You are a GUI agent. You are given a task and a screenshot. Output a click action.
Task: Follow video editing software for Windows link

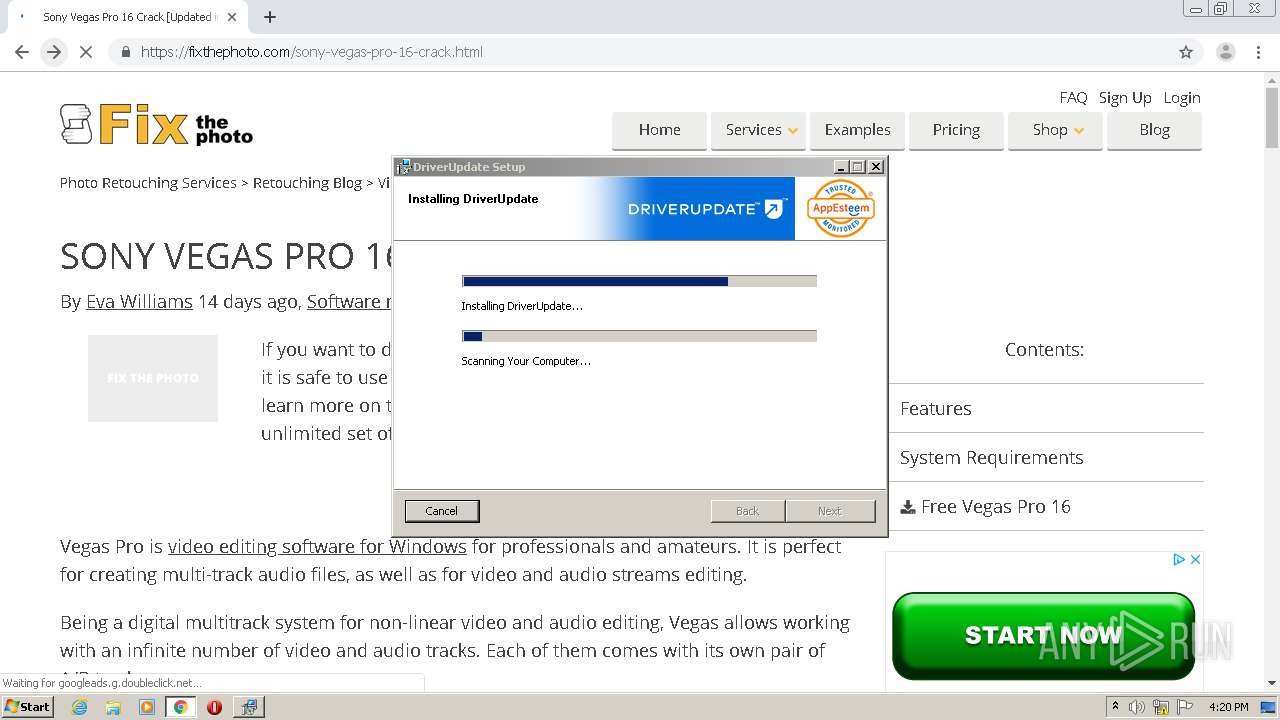[x=317, y=547]
